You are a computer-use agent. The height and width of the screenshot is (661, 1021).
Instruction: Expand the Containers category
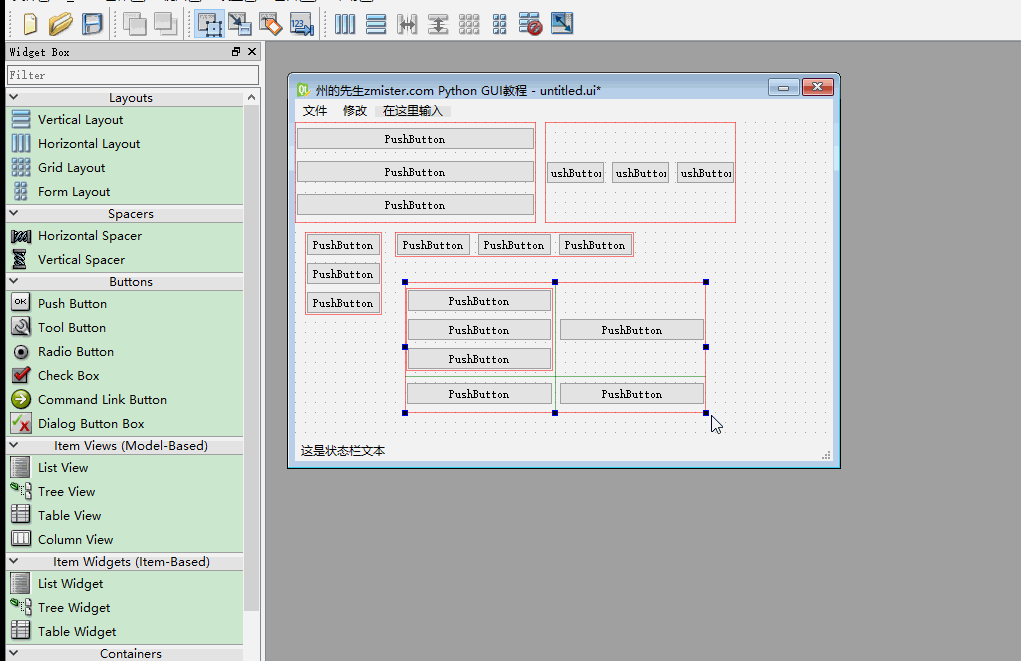(x=130, y=653)
